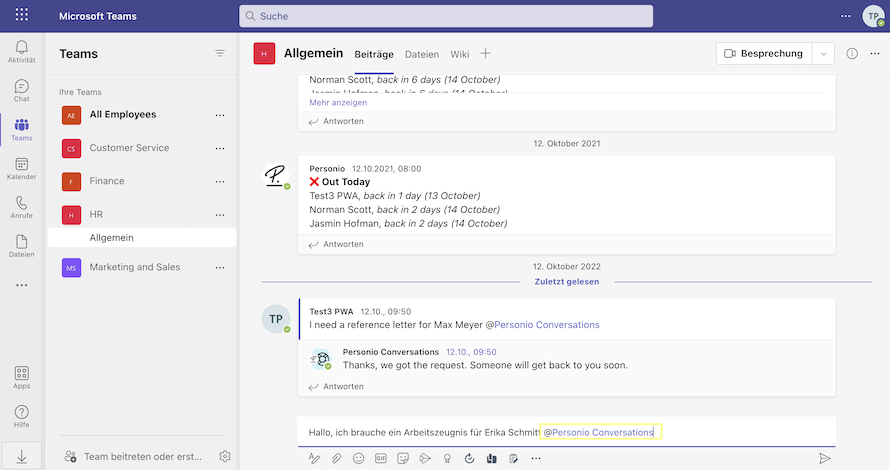The image size is (890, 470).
Task: Open the notes clipboard icon in compose toolbar
Action: tap(514, 458)
